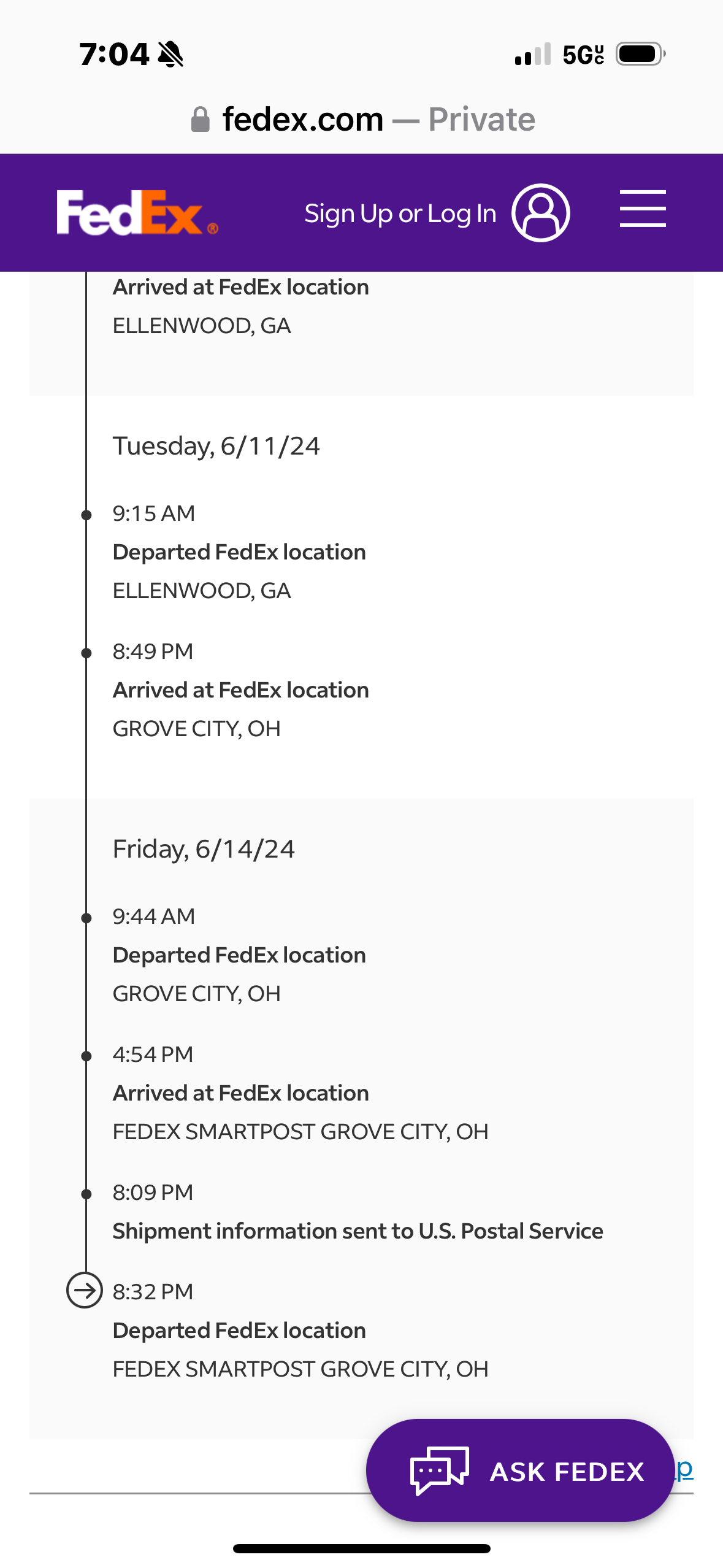The width and height of the screenshot is (723, 1568).
Task: Tap the chat bubbles icon
Action: point(439,1470)
